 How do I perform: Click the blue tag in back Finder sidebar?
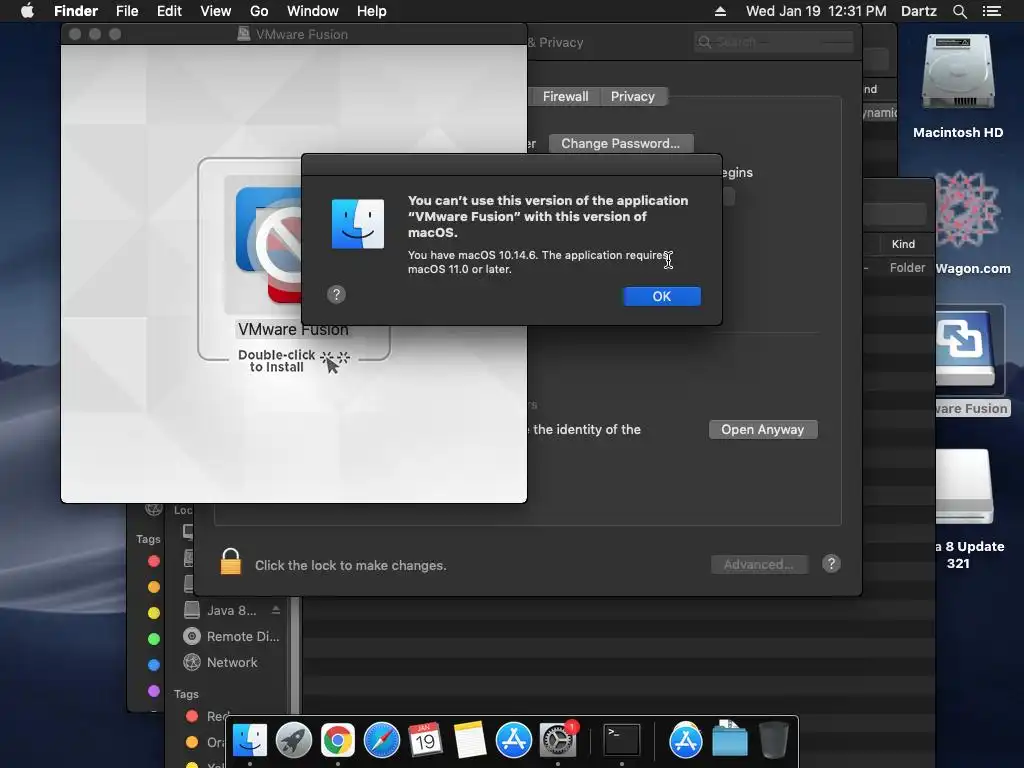pos(154,665)
